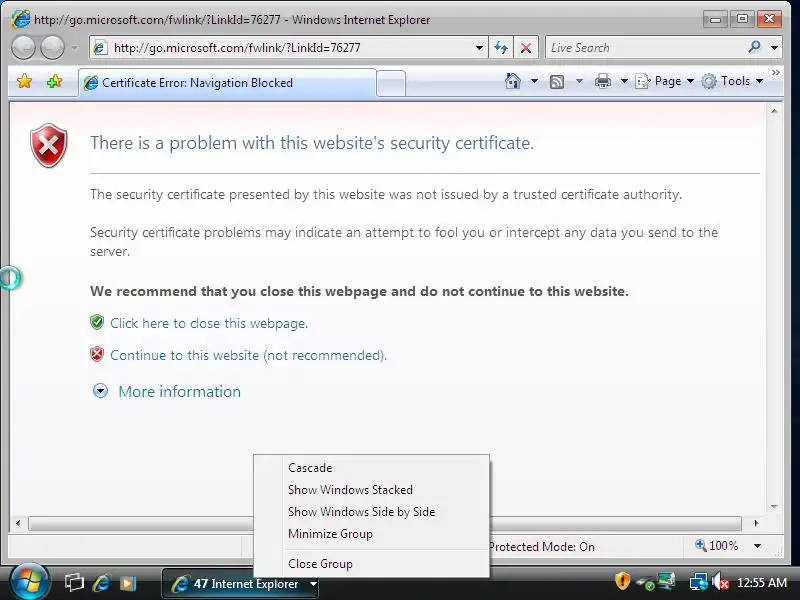This screenshot has width=800, height=600.
Task: Click the Print toolbar icon
Action: click(x=603, y=81)
